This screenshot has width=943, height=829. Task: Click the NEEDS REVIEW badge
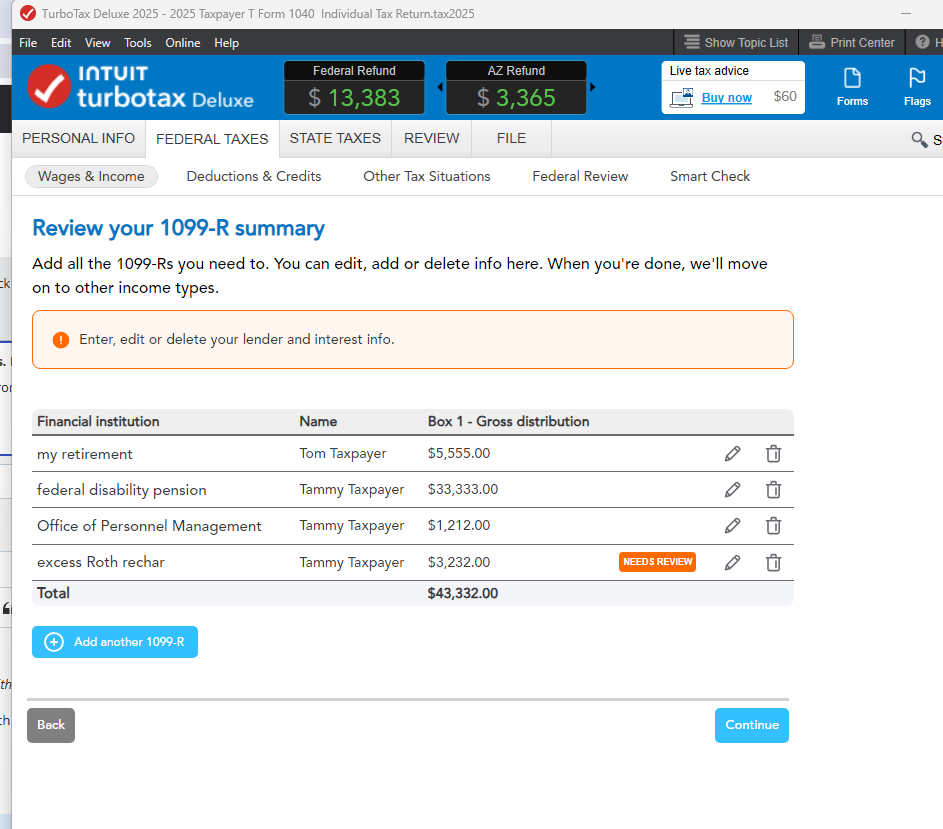(x=657, y=562)
